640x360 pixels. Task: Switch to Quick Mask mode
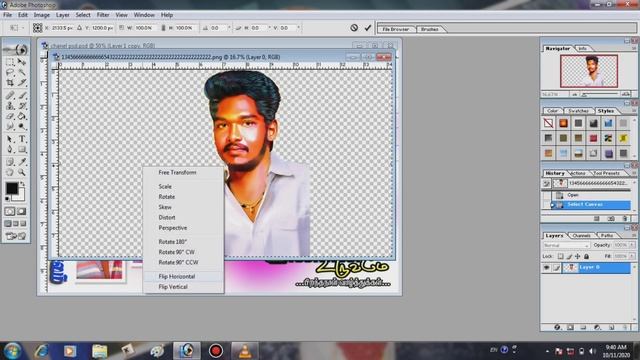[x=21, y=211]
